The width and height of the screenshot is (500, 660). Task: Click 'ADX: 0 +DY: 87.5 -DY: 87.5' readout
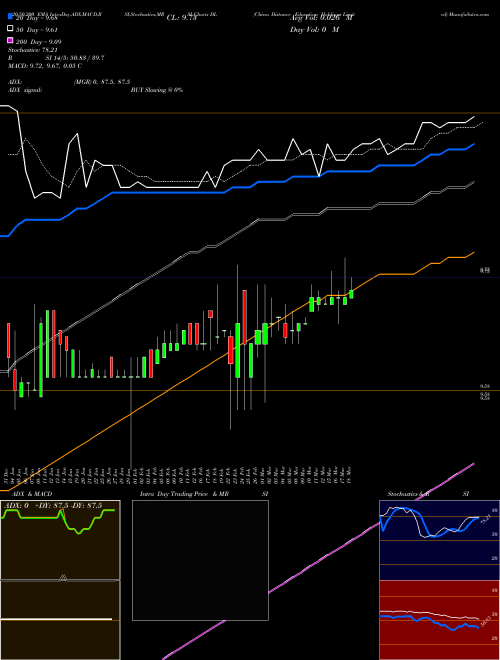pos(53,506)
